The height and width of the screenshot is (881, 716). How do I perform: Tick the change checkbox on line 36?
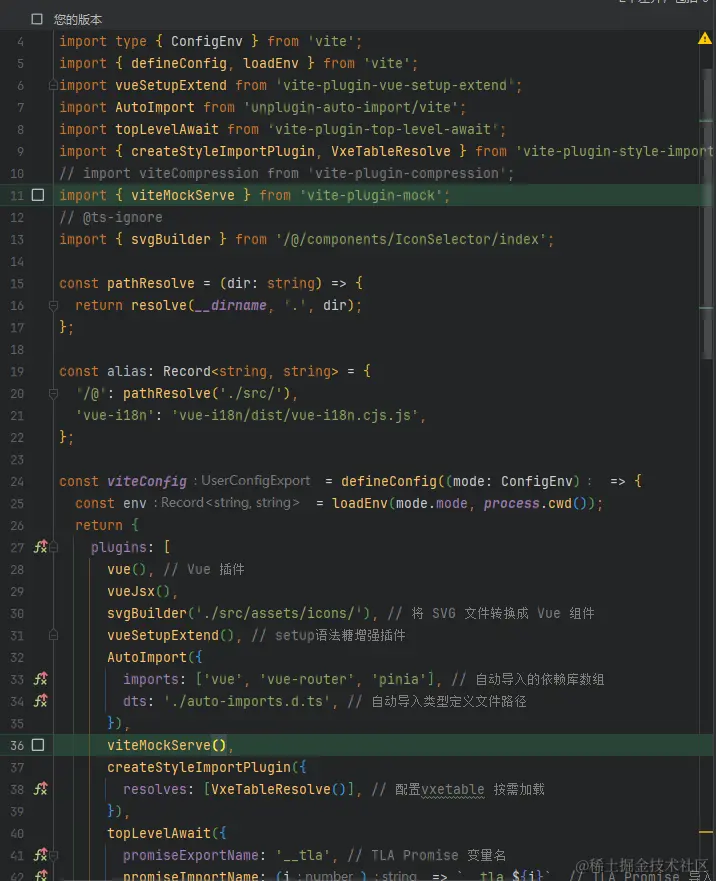pos(38,745)
